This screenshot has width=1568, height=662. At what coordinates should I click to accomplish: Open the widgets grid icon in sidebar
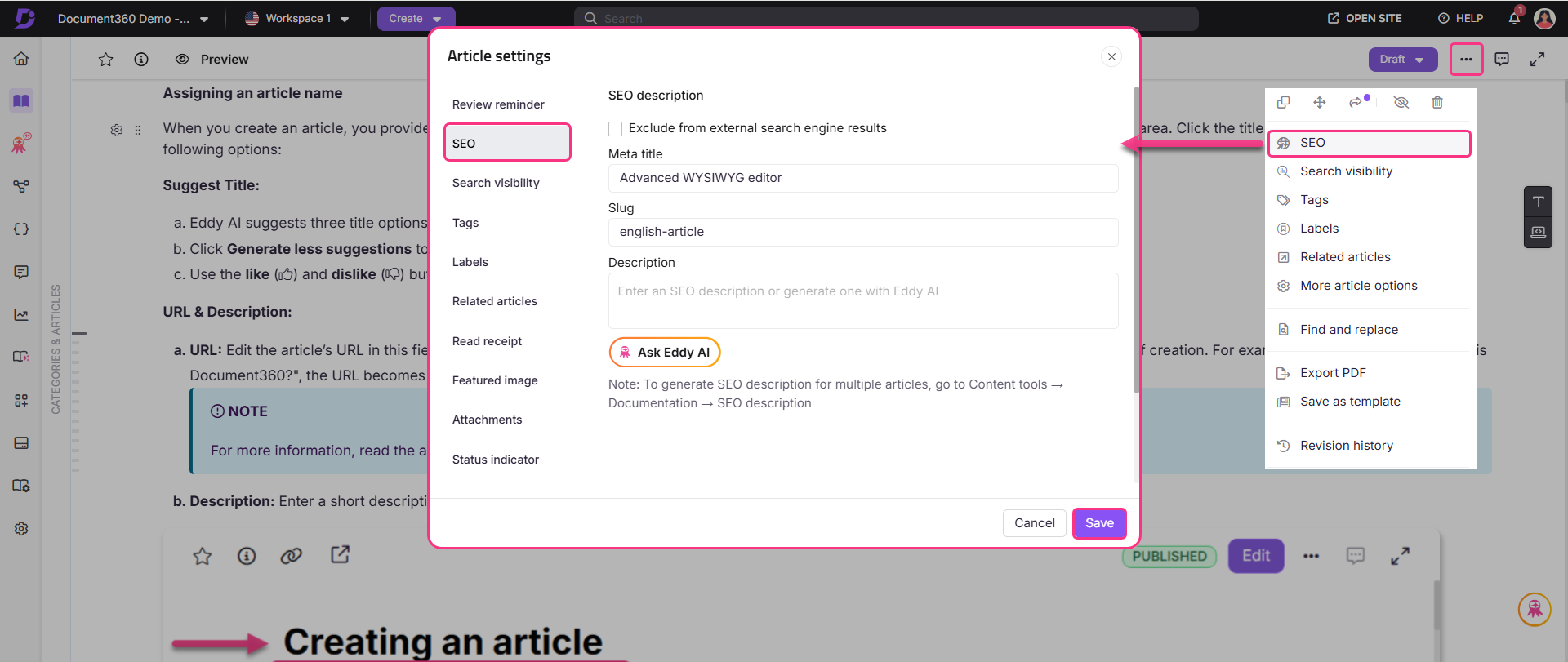tap(21, 400)
